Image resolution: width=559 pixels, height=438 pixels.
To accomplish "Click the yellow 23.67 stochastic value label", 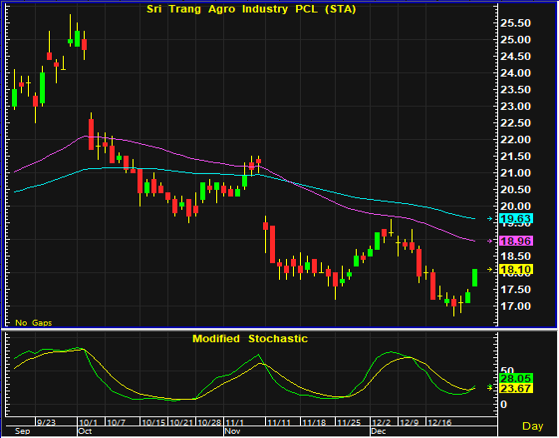I will tap(516, 388).
